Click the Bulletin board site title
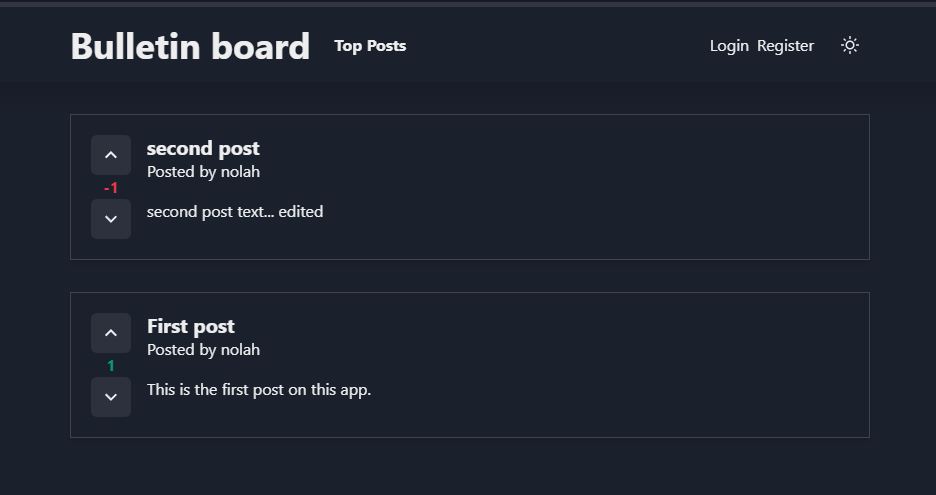Image resolution: width=936 pixels, height=495 pixels. point(190,46)
